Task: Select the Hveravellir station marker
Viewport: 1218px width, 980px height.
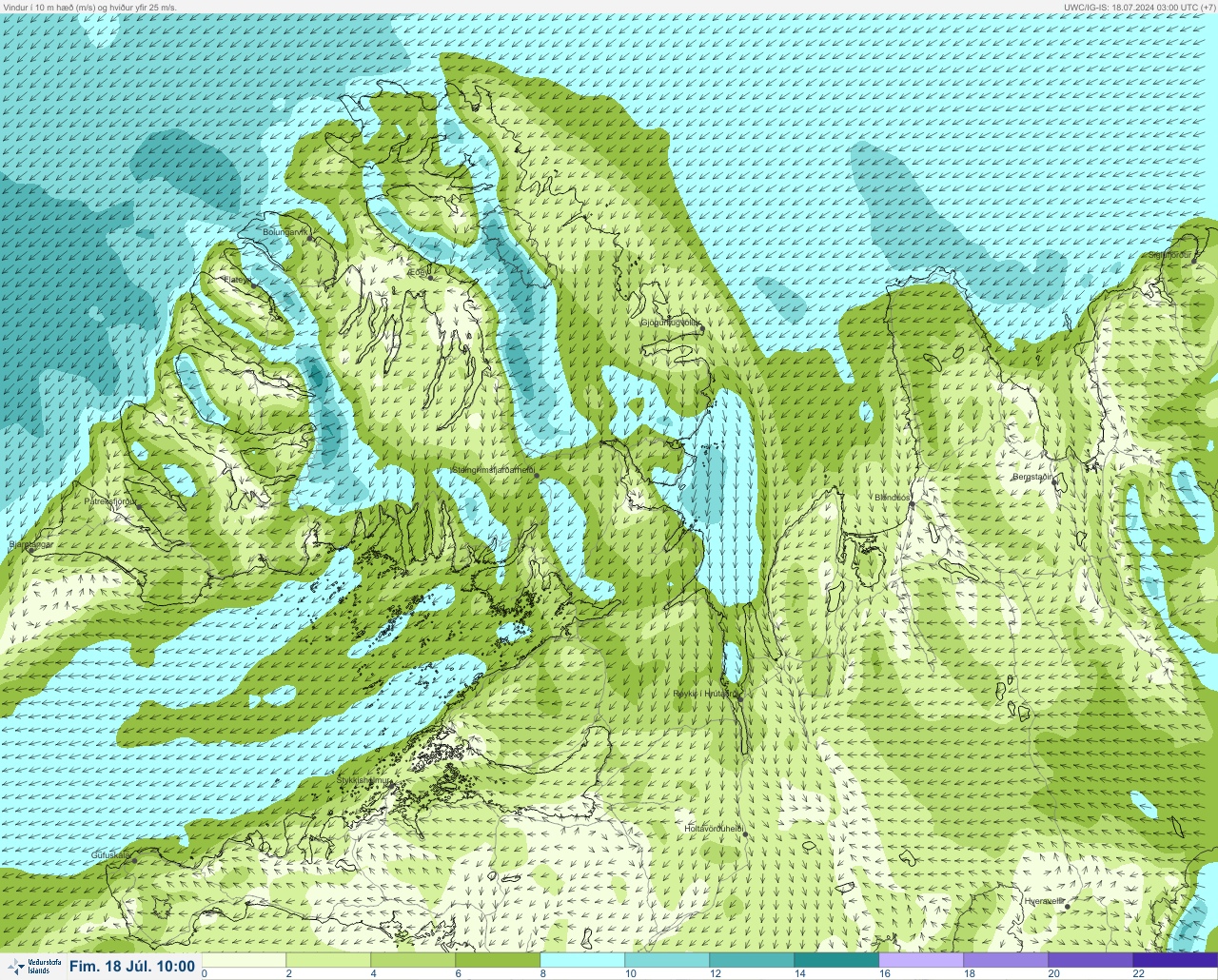Action: [1067, 907]
